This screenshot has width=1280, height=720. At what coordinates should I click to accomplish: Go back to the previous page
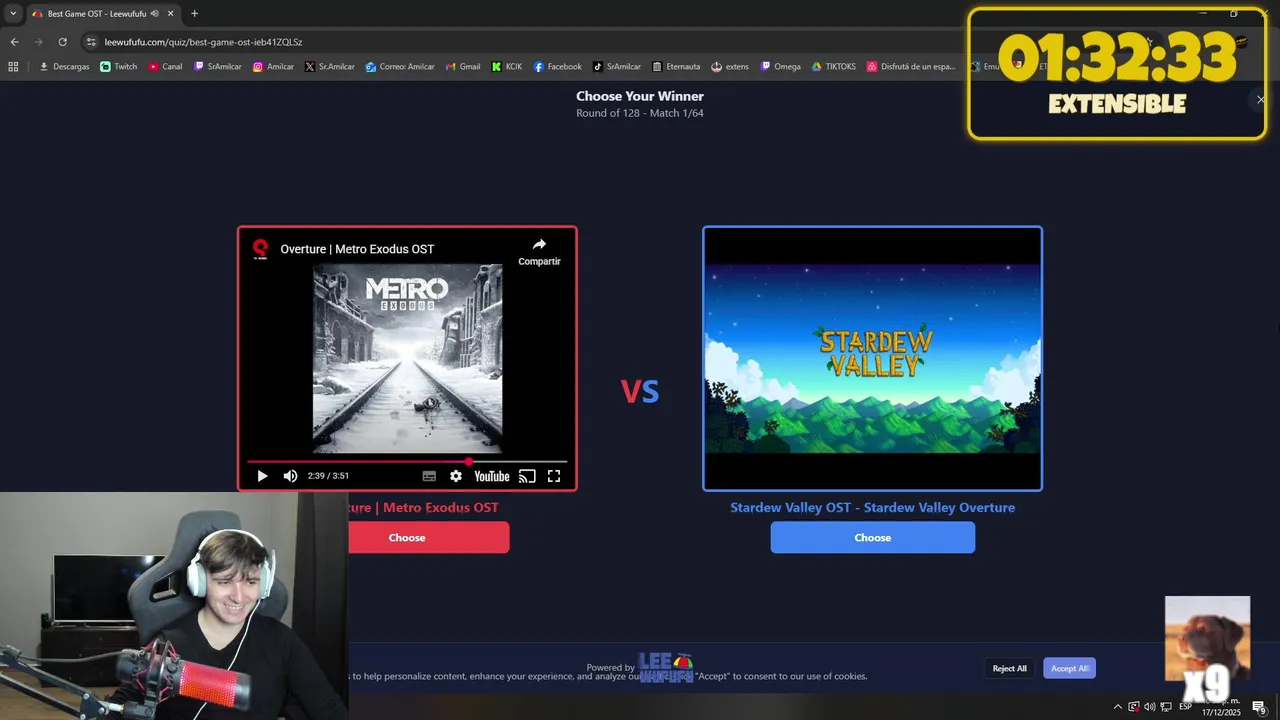click(x=14, y=42)
